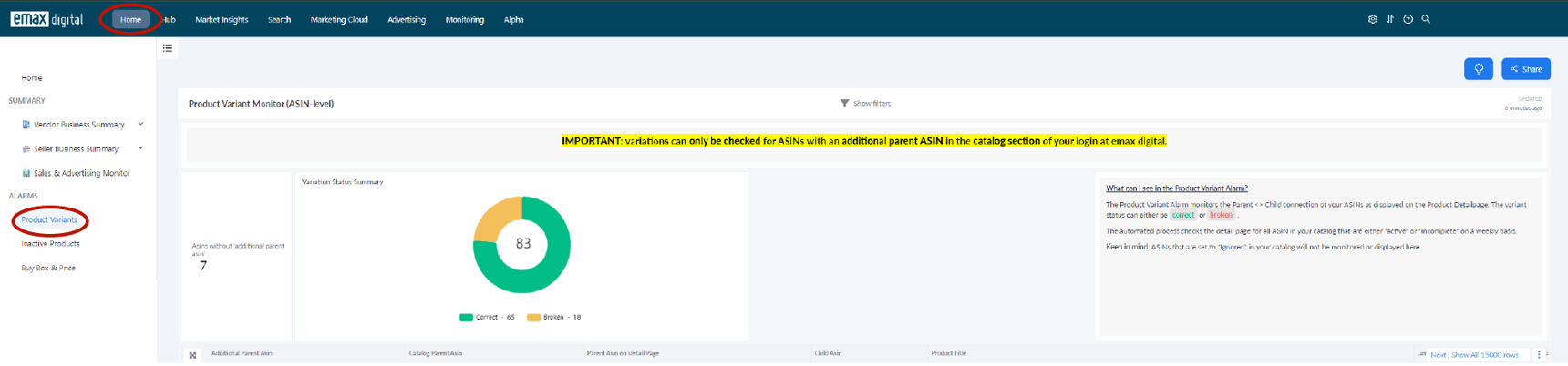Switch to the Advertising tab
The width and height of the screenshot is (1568, 366).
[x=407, y=19]
